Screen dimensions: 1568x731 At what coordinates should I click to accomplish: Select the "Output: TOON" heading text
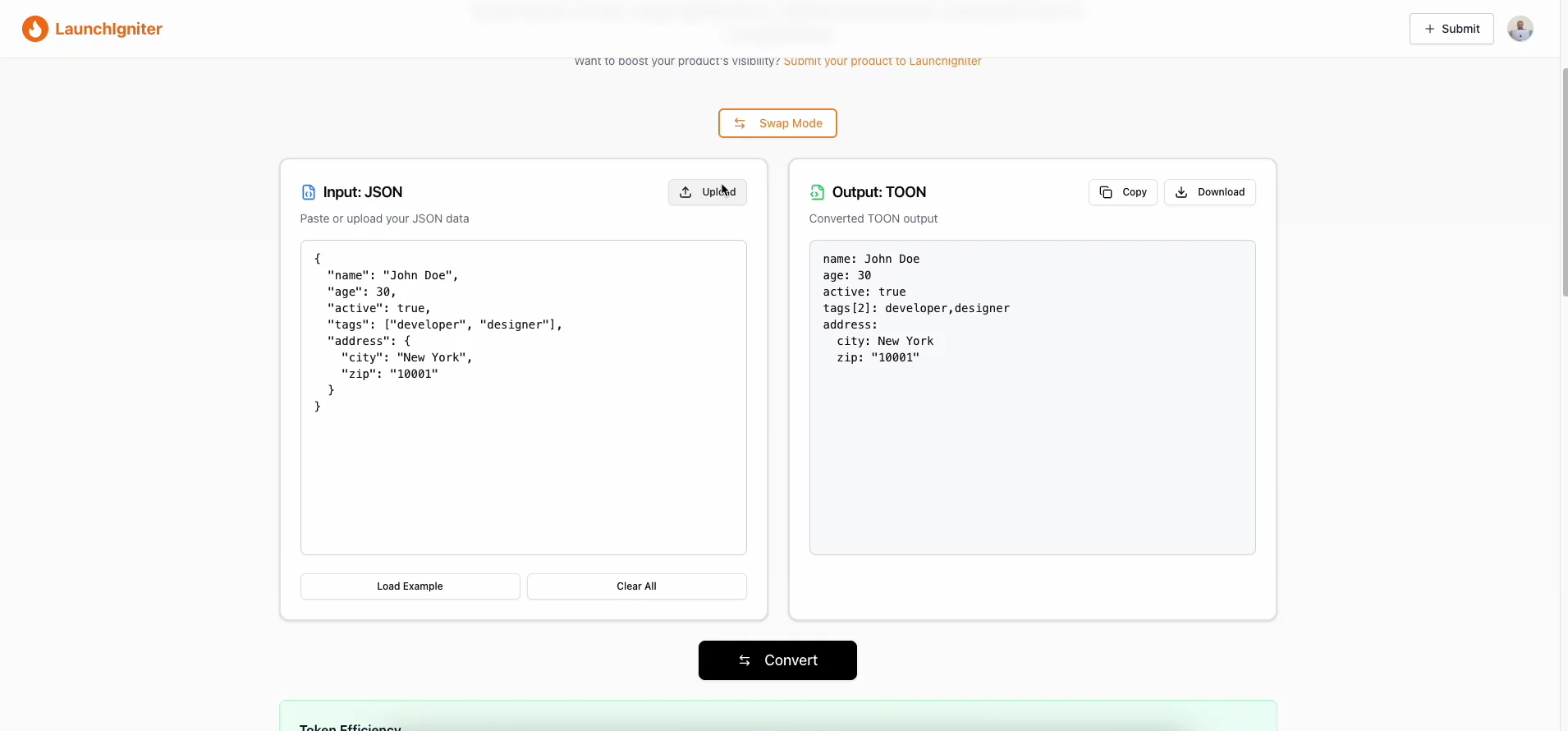pyautogui.click(x=879, y=192)
